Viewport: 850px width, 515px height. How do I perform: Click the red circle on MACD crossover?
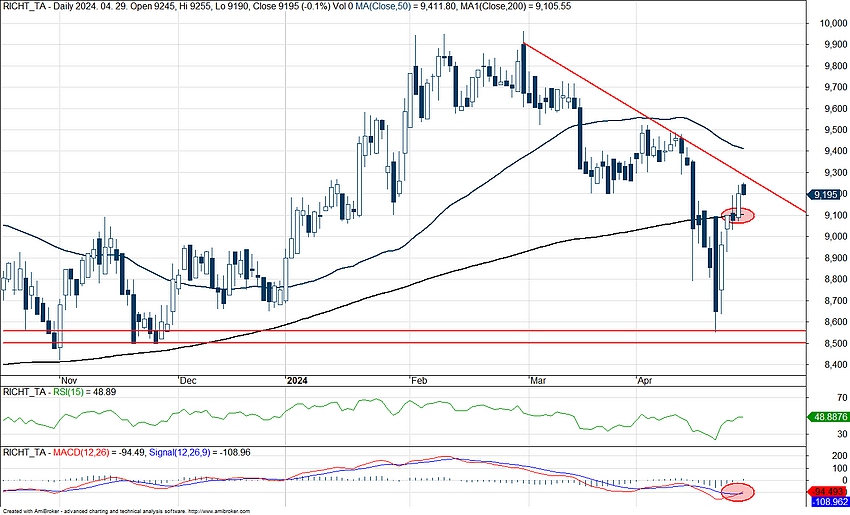(739, 491)
